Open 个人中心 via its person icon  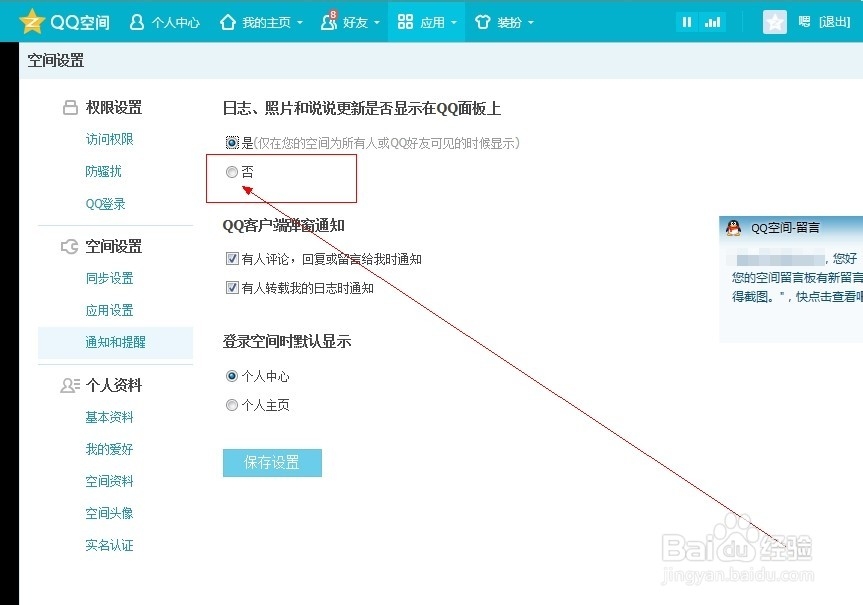[139, 21]
